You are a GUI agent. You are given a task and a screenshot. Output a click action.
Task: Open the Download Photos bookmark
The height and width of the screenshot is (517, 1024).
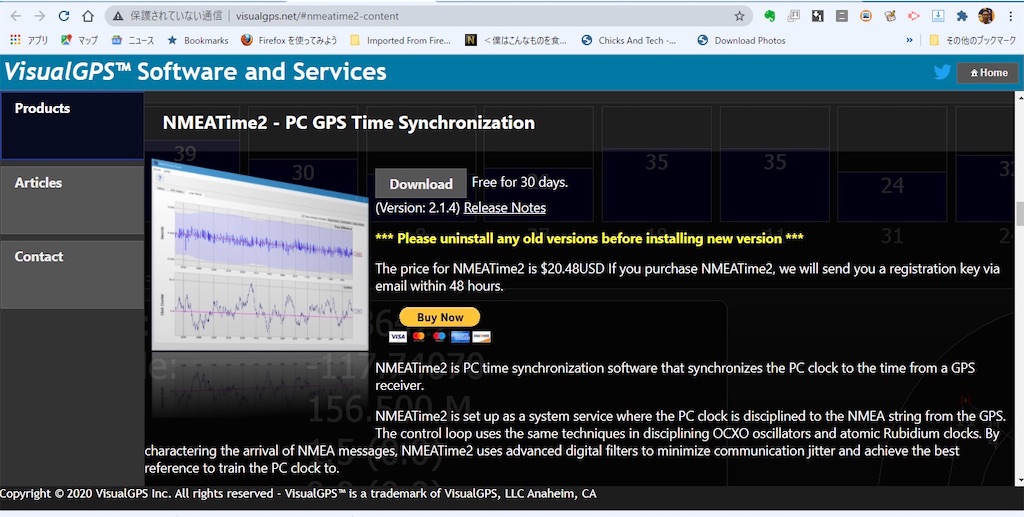click(741, 40)
